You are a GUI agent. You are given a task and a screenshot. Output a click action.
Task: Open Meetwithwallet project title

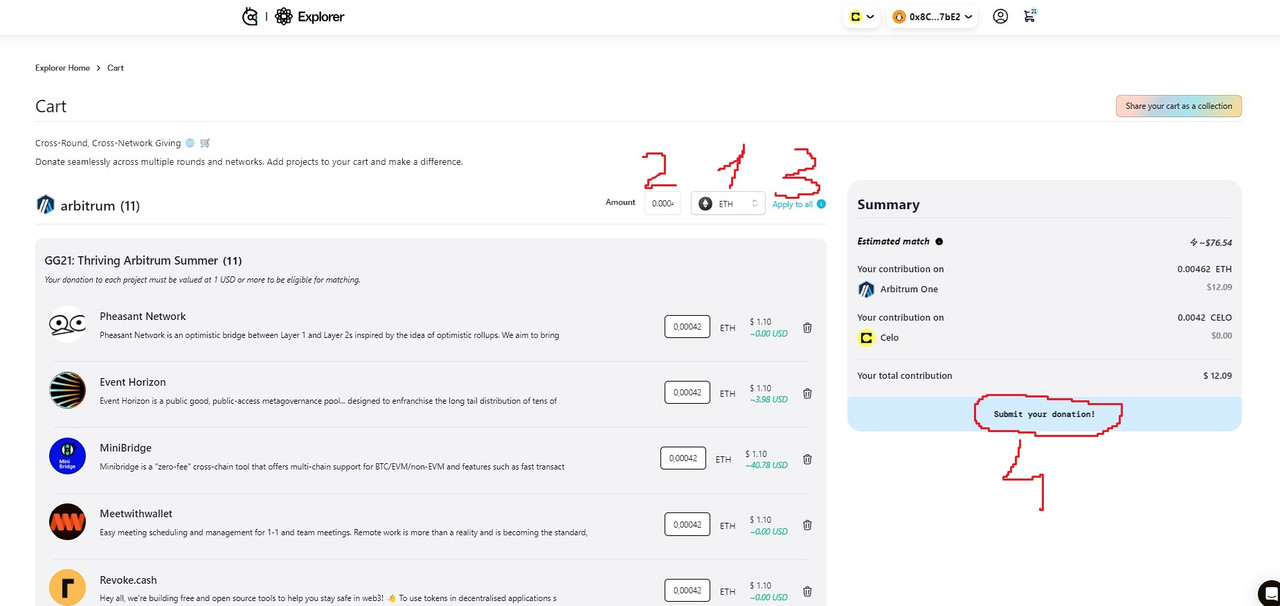(x=136, y=514)
